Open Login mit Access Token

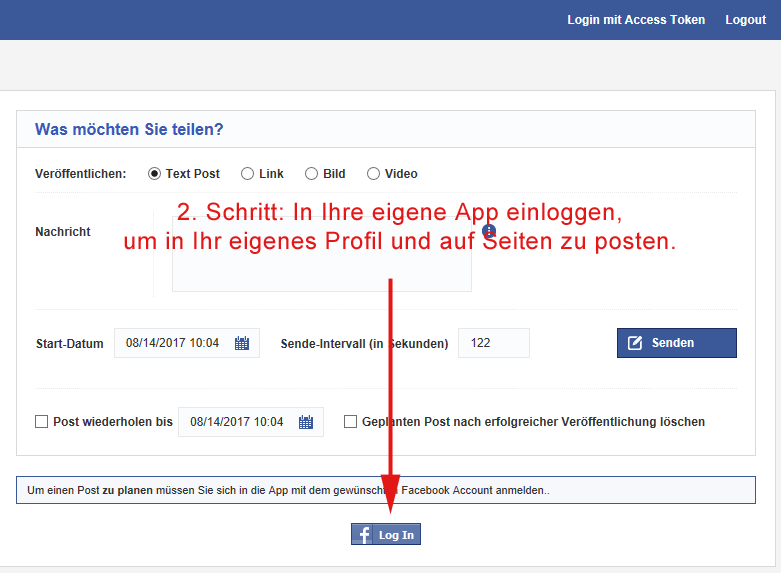click(x=636, y=20)
